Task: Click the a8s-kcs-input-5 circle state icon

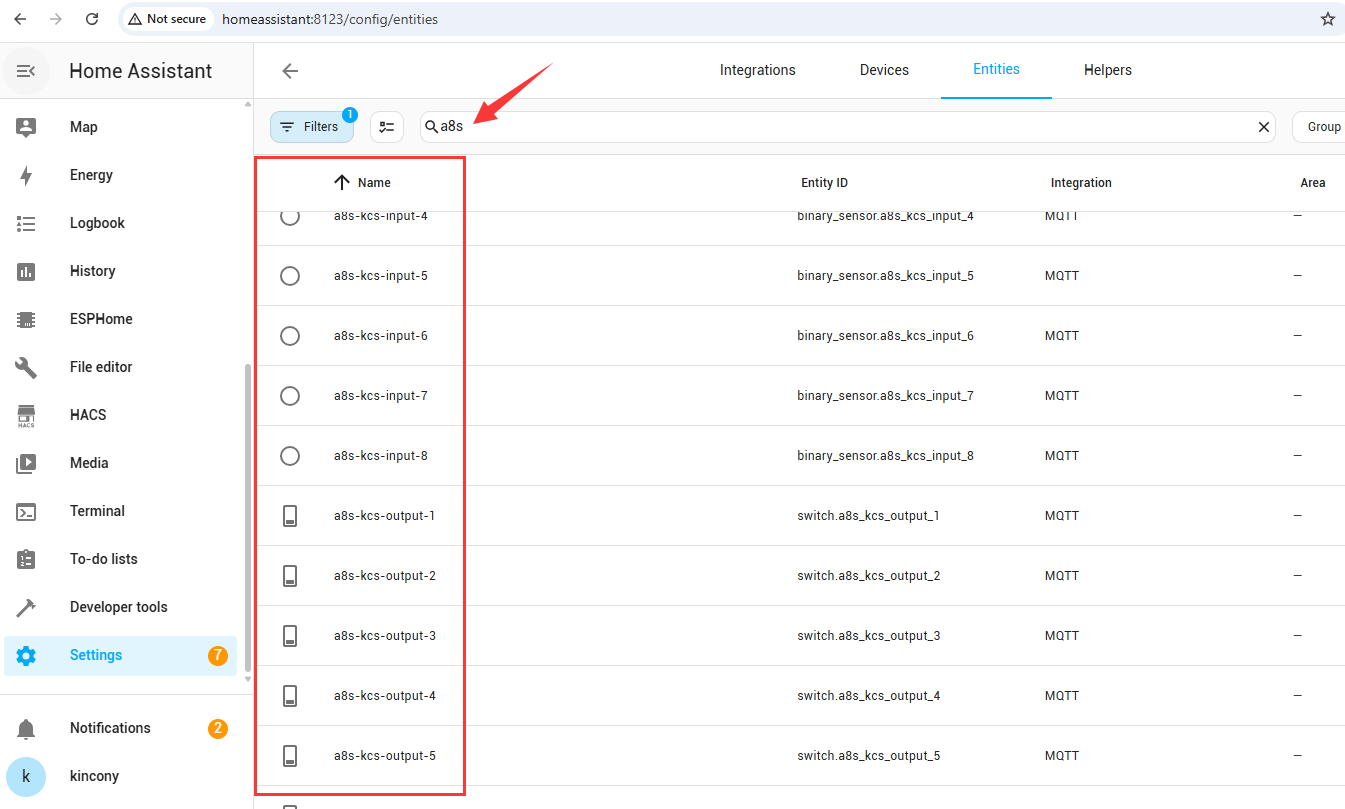Action: 290,276
